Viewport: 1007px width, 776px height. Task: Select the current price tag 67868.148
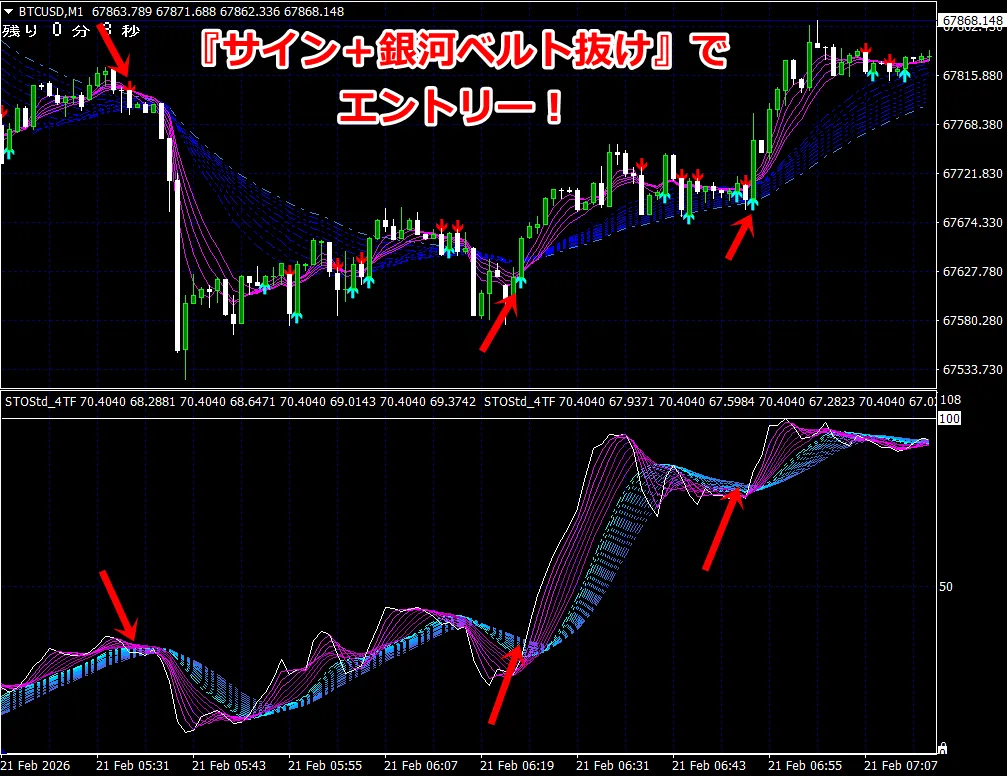click(x=972, y=21)
